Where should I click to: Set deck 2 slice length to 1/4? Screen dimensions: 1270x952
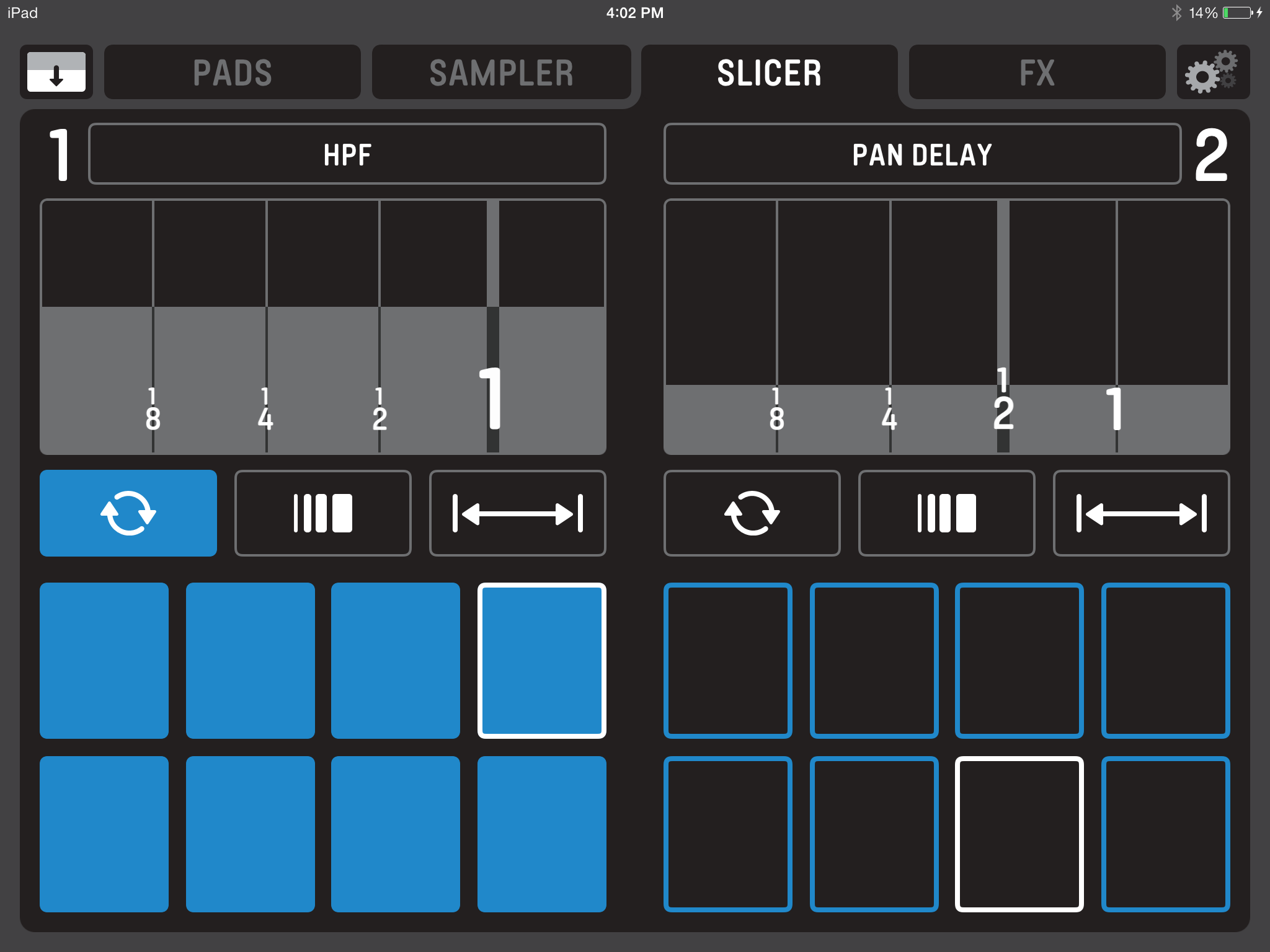pos(890,409)
